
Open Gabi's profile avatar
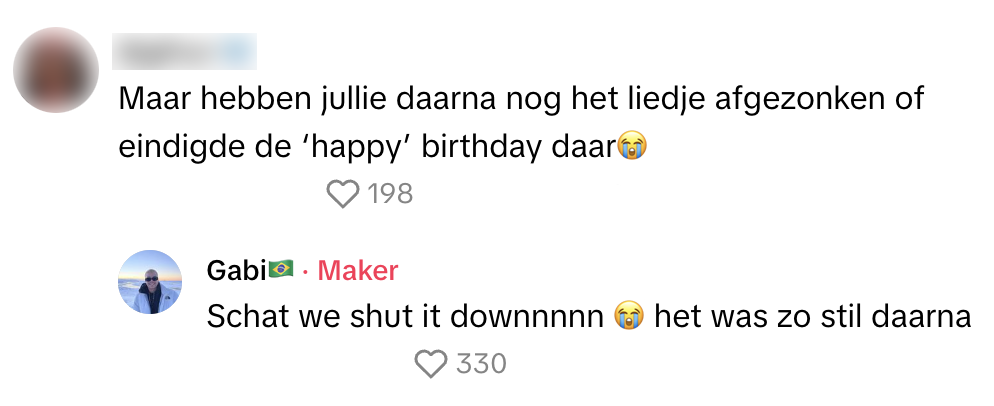(150, 282)
